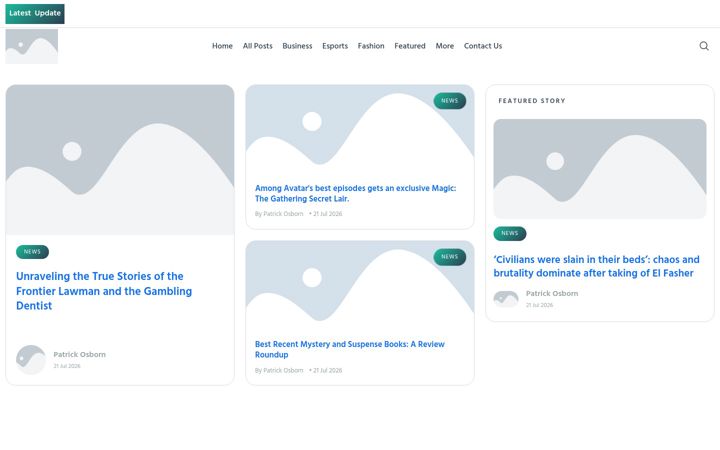Image resolution: width=720 pixels, height=450 pixels.
Task: Expand the More menu item
Action: click(444, 46)
